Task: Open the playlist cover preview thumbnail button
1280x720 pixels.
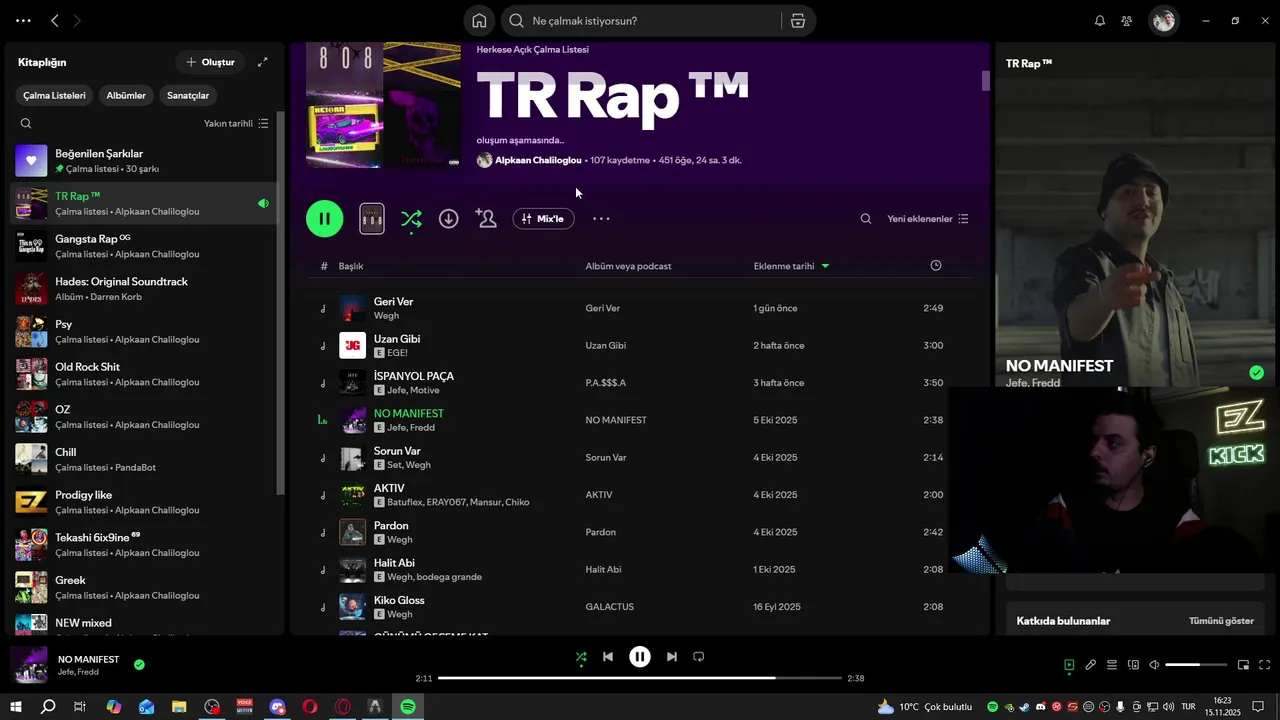Action: coord(372,218)
